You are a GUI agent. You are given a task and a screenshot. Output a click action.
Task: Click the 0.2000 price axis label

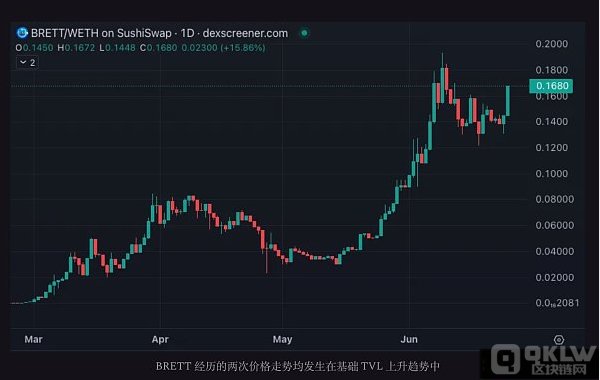tap(551, 44)
